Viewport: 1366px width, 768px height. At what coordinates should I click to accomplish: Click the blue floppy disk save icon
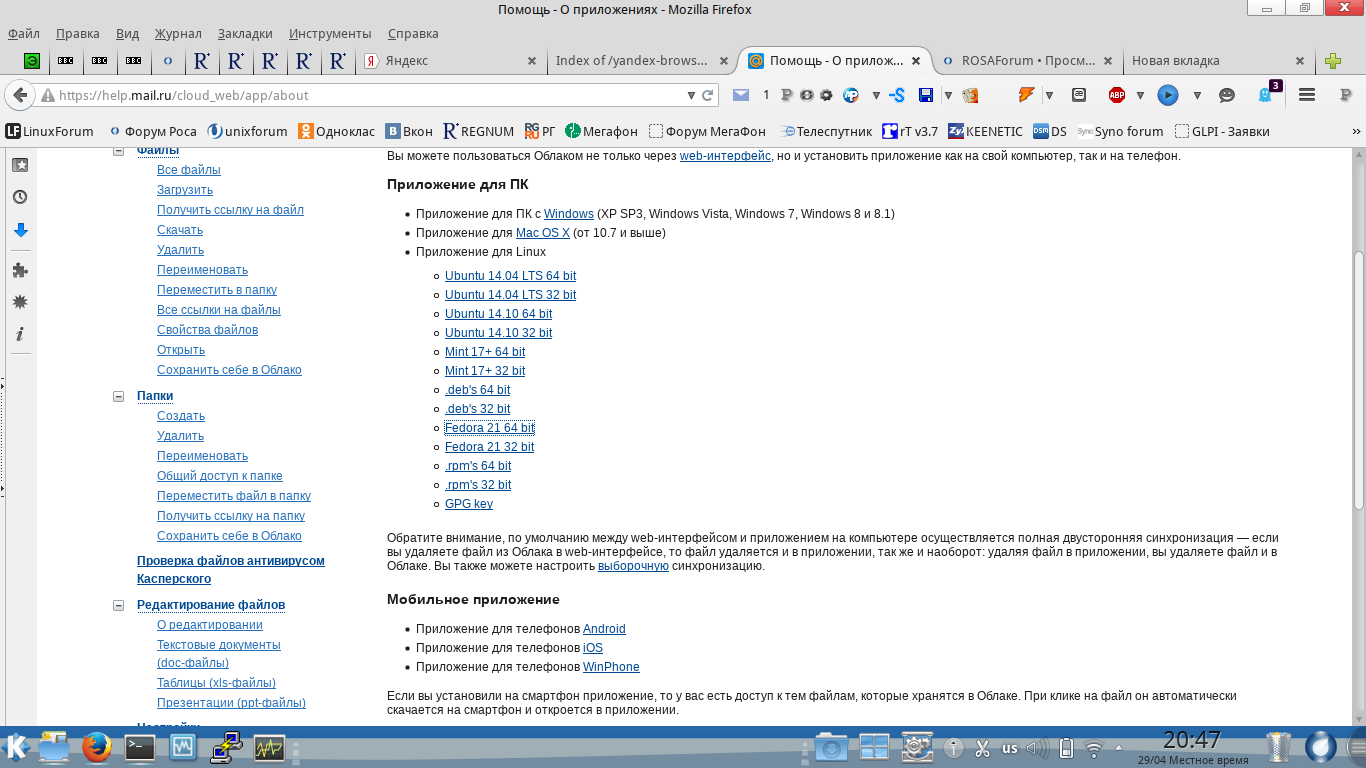[x=926, y=96]
